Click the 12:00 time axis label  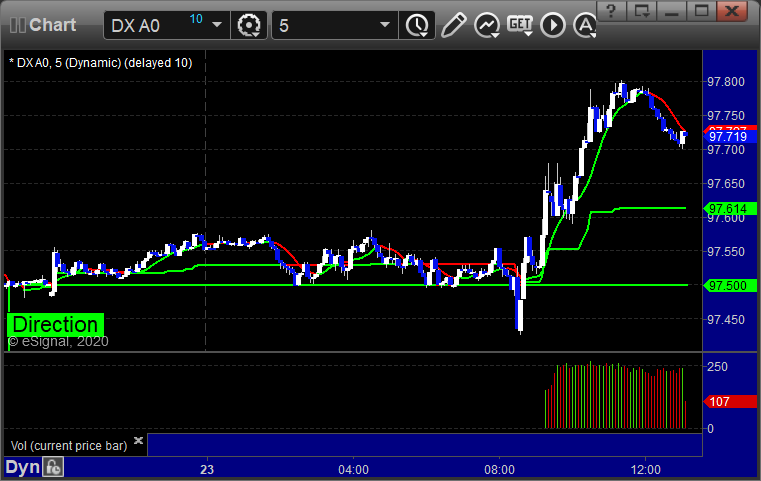click(645, 470)
